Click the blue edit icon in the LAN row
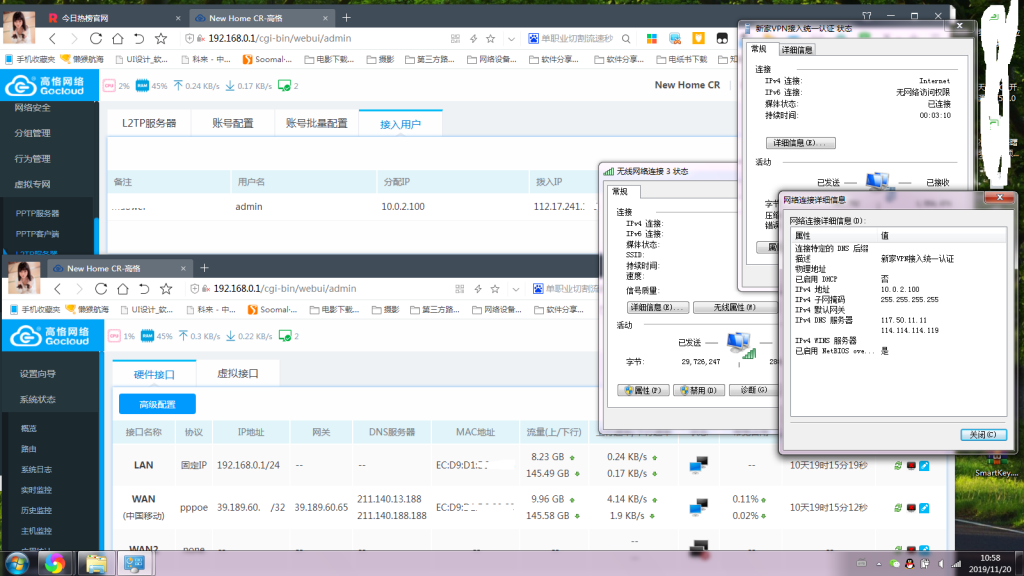The image size is (1024, 576). pyautogui.click(x=924, y=466)
